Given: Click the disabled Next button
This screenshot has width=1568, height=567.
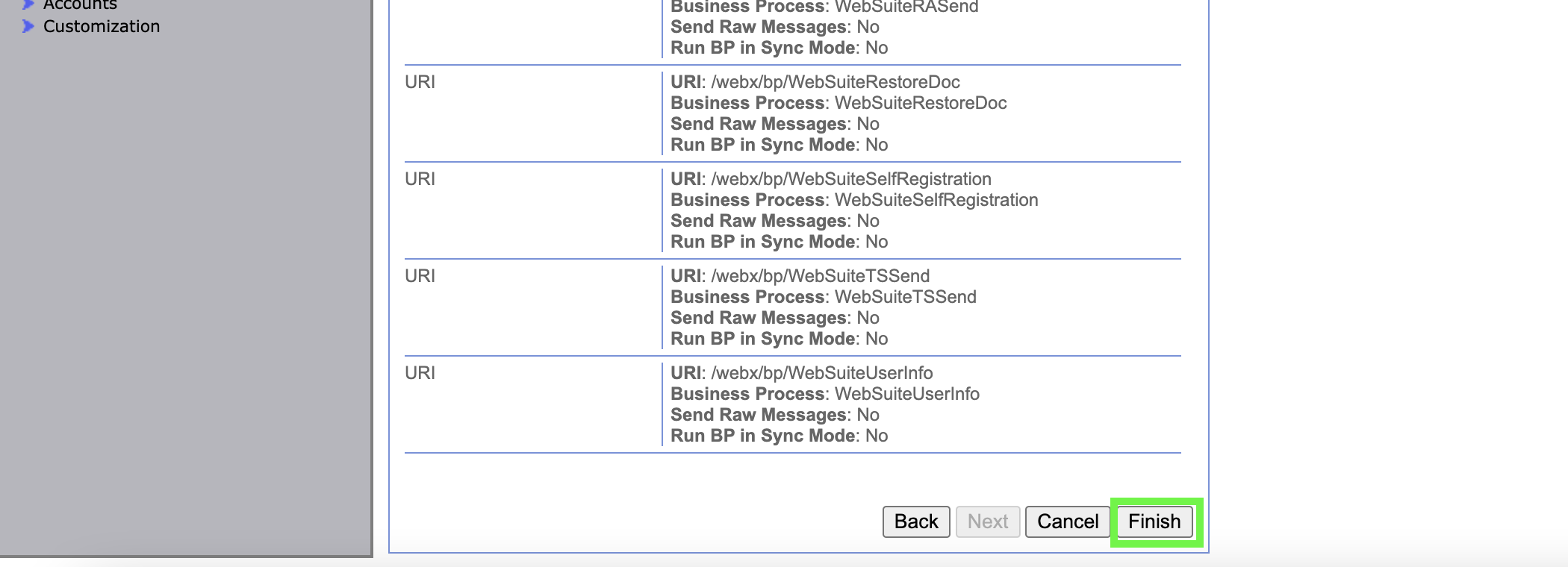Looking at the screenshot, I should (988, 521).
